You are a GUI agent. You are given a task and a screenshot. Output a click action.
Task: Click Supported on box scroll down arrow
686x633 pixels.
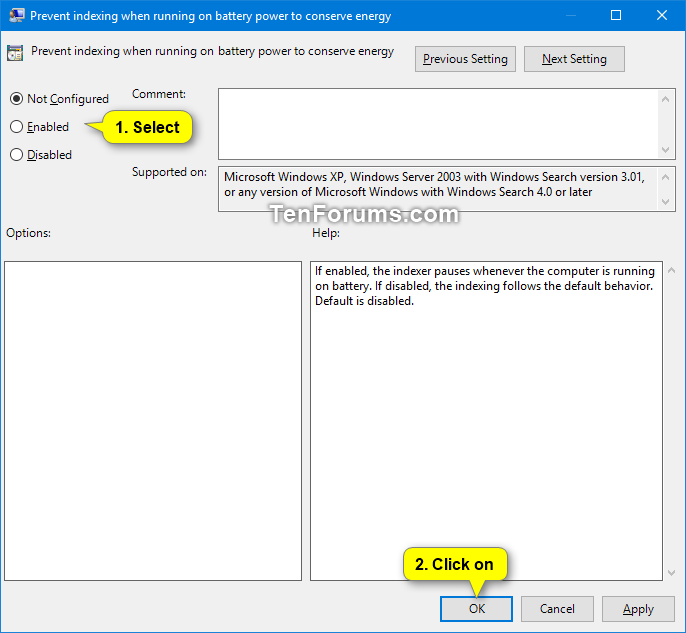pyautogui.click(x=665, y=202)
